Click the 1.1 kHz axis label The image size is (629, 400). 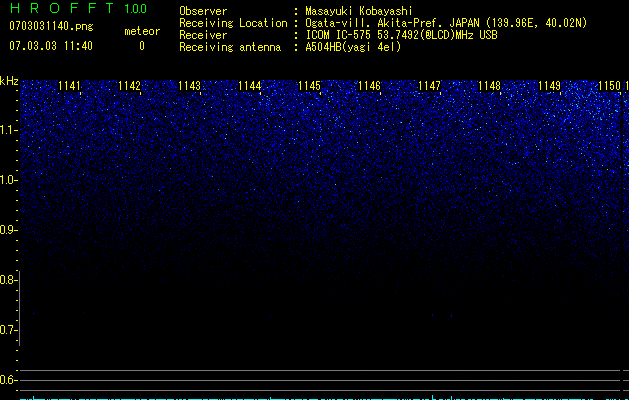point(8,130)
